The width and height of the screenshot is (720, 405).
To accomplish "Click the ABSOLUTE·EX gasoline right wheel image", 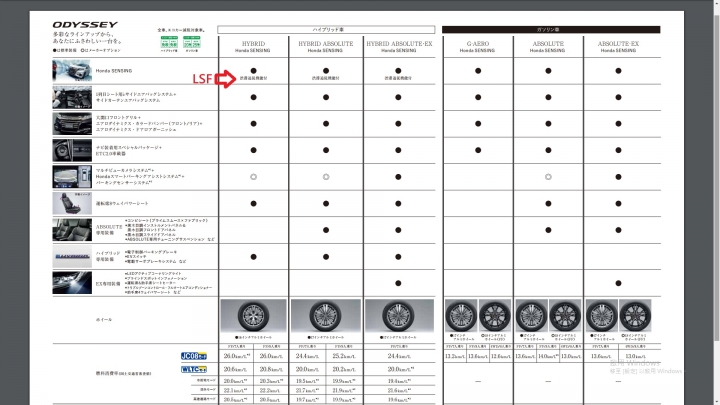I will 635,315.
